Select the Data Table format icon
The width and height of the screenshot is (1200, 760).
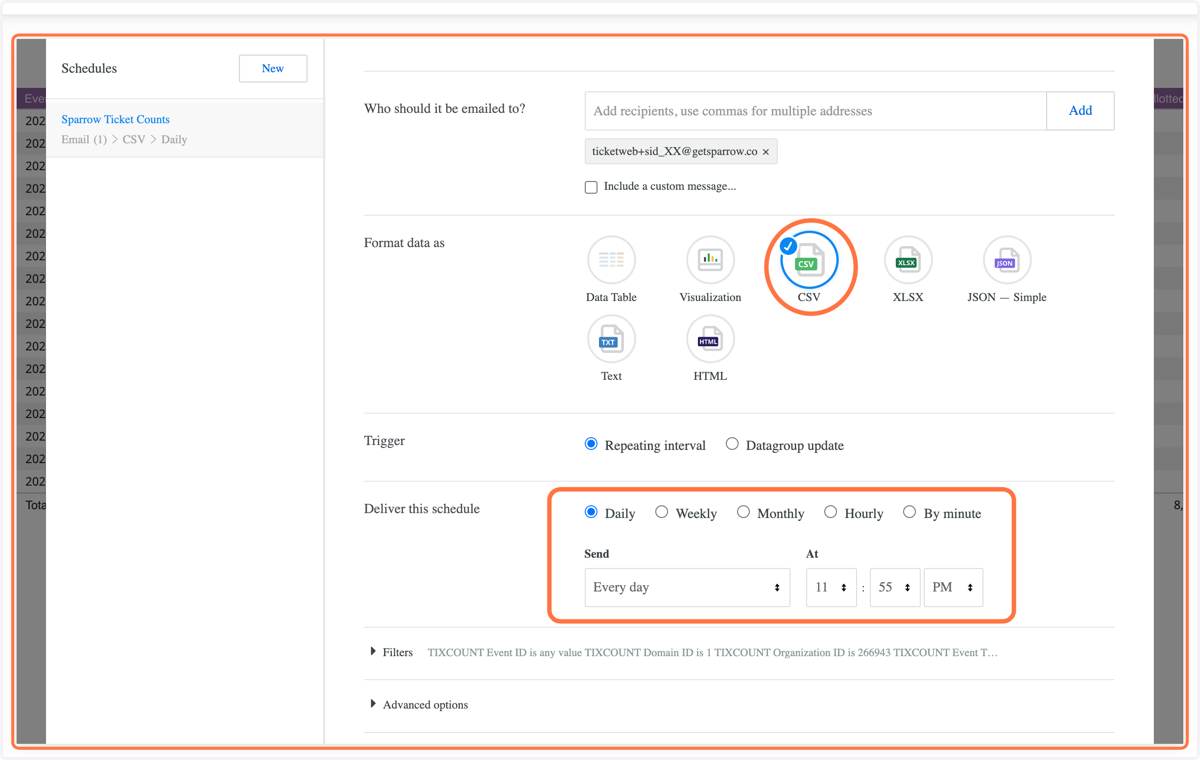pos(611,260)
